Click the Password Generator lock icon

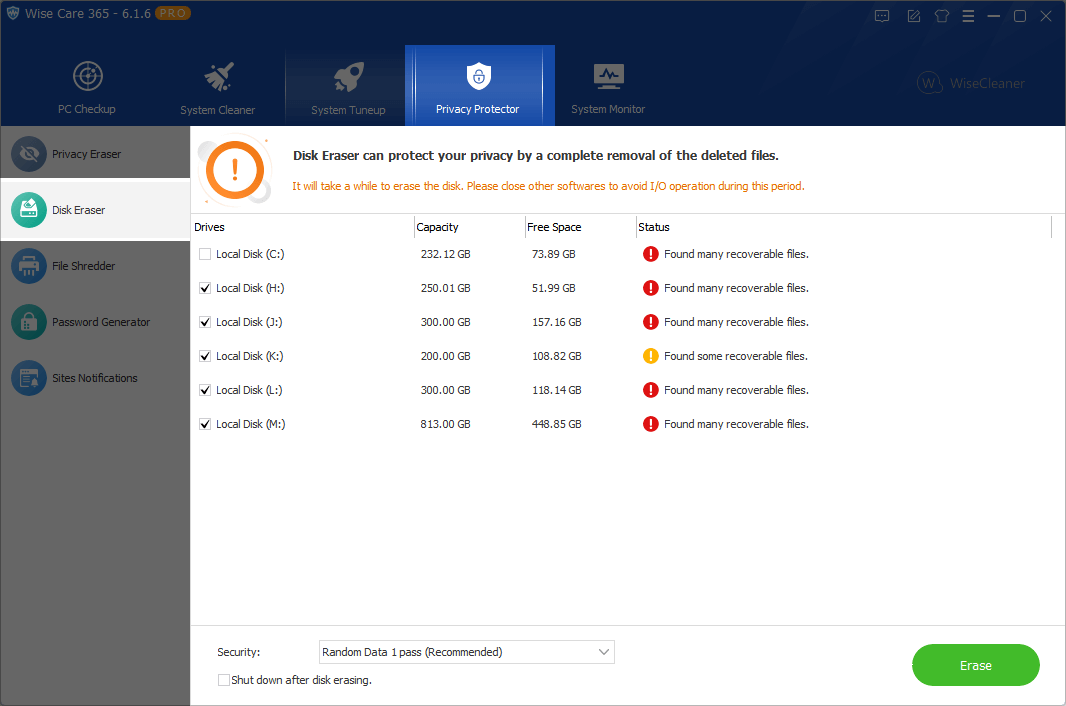(x=29, y=322)
